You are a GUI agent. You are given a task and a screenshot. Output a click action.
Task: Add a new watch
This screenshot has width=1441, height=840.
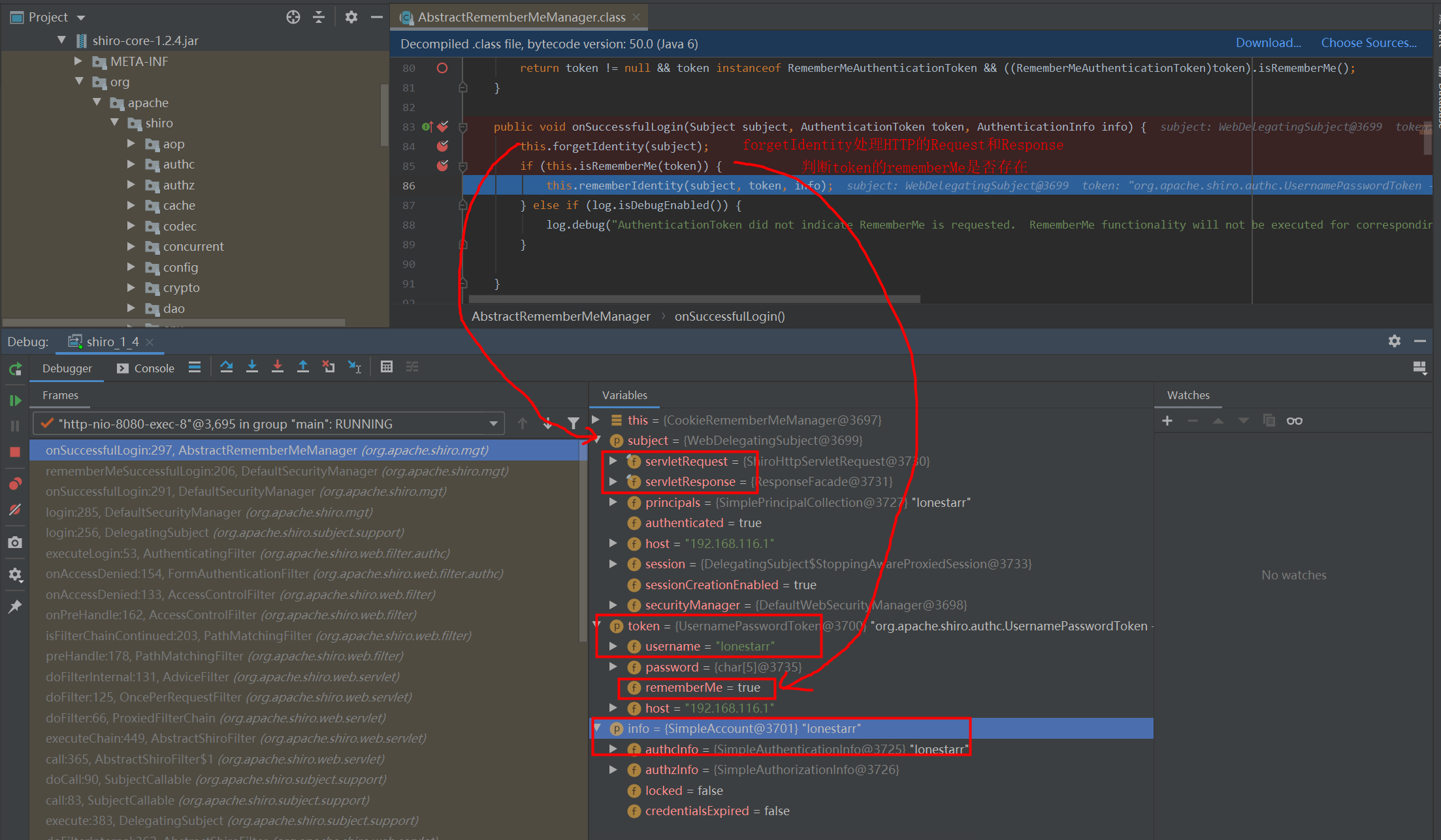(1167, 421)
